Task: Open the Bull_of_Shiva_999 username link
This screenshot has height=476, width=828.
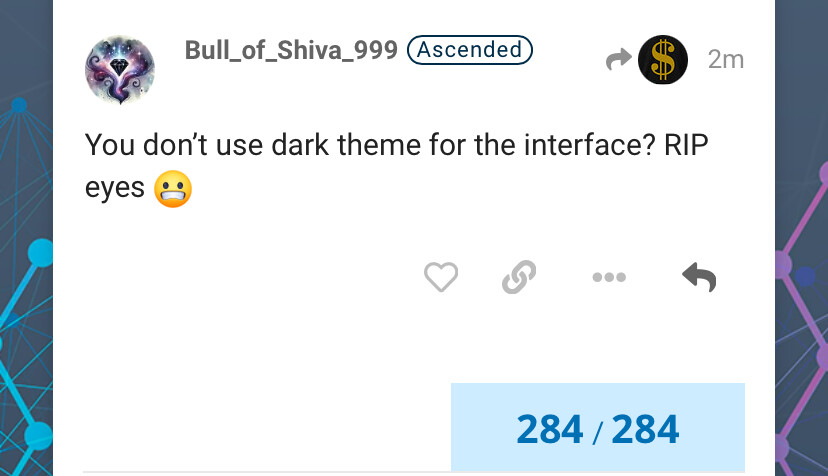Action: pyautogui.click(x=291, y=50)
